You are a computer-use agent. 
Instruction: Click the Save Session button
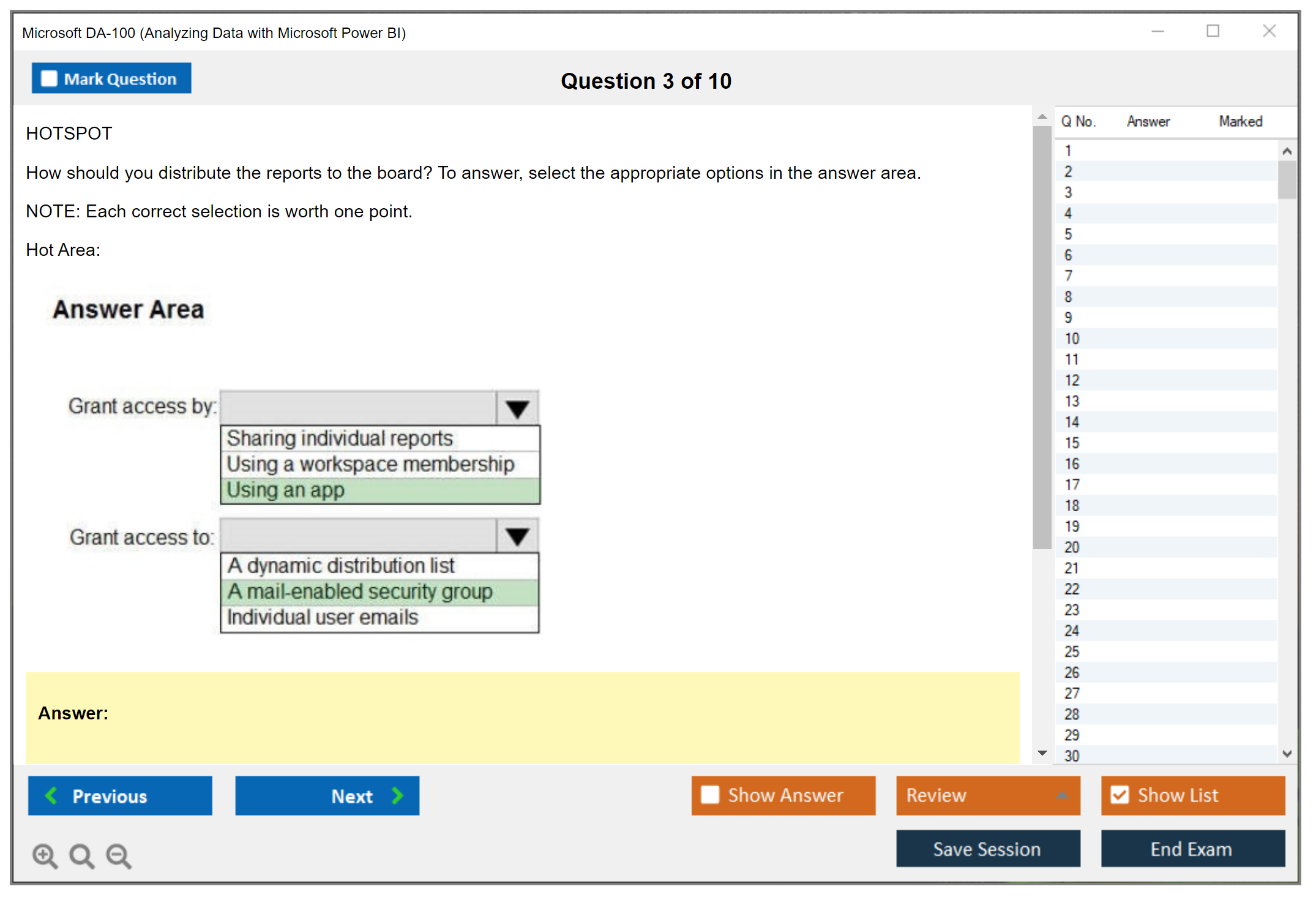tap(987, 849)
